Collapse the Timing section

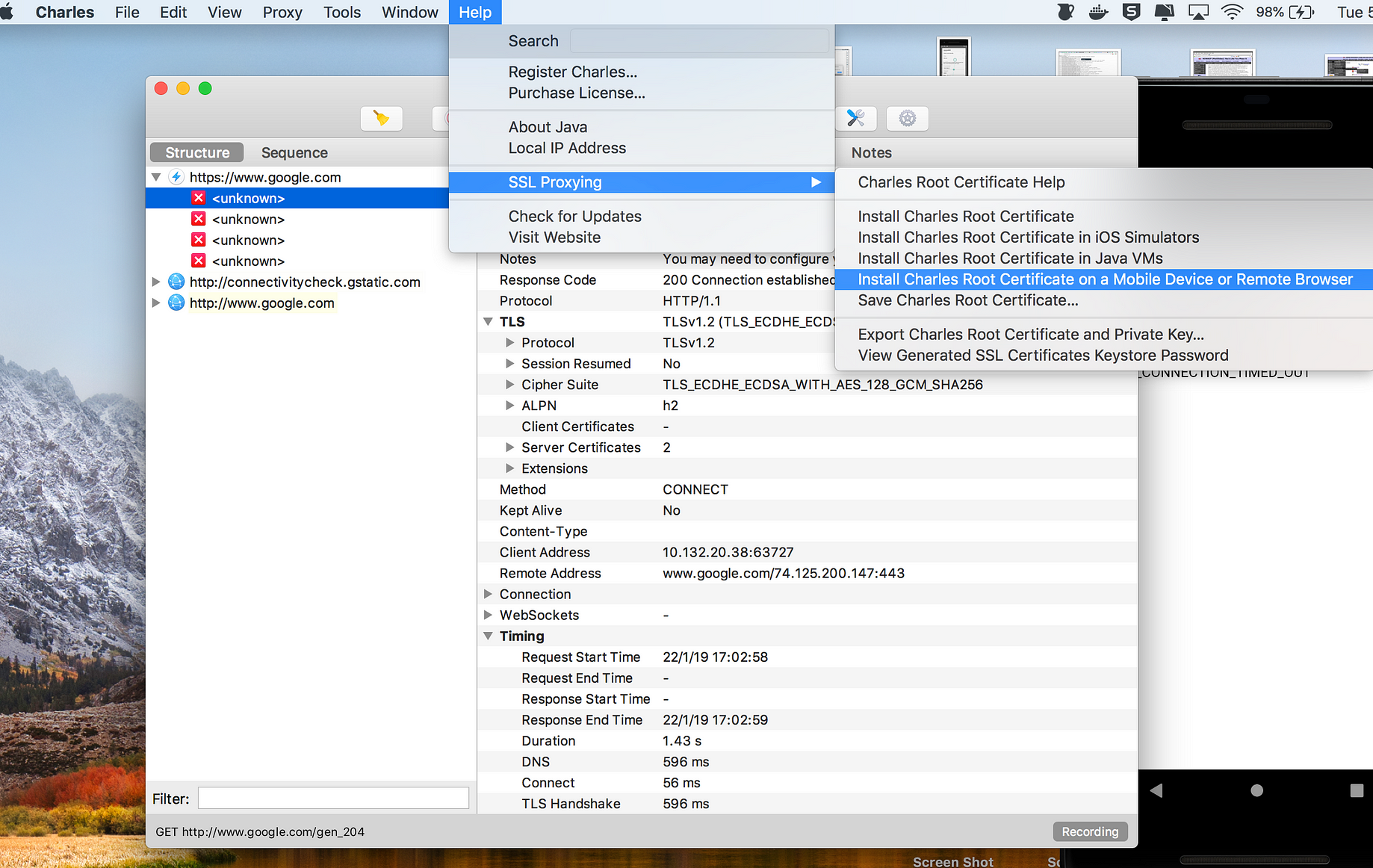[x=488, y=636]
